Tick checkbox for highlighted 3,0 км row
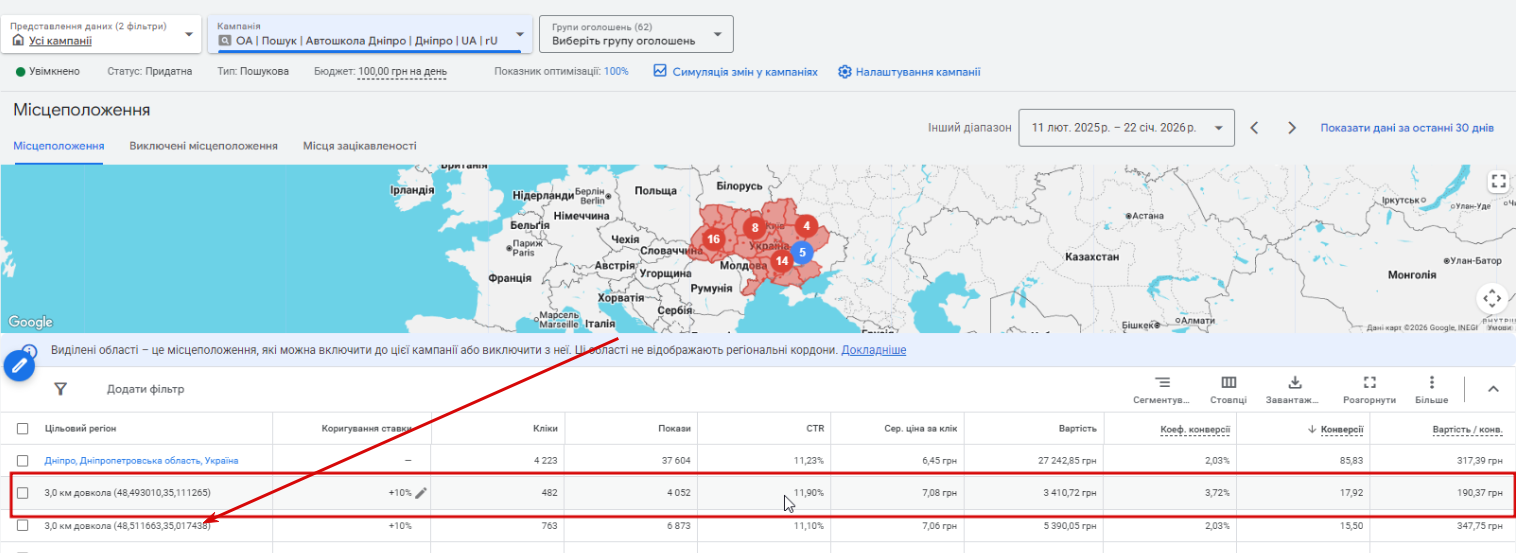This screenshot has width=1516, height=553. pyautogui.click(x=23, y=493)
